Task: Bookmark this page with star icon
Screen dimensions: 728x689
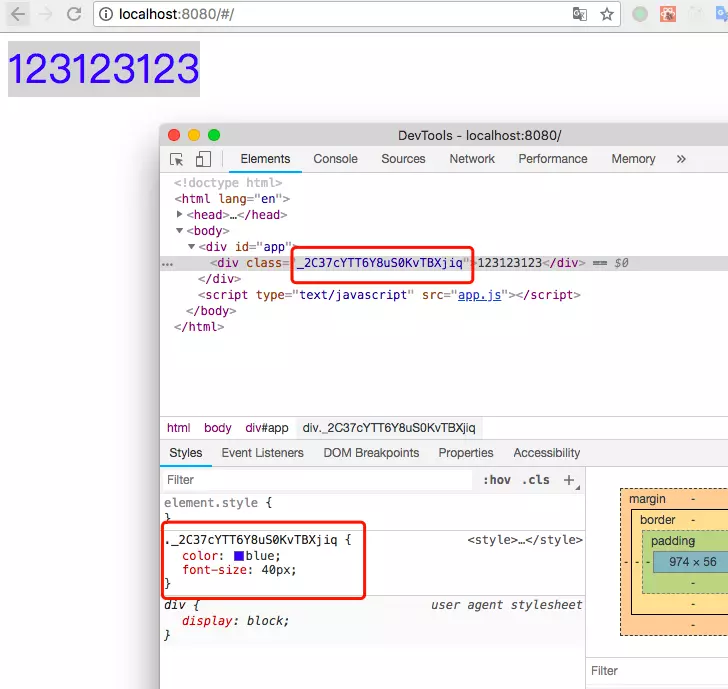Action: click(606, 14)
